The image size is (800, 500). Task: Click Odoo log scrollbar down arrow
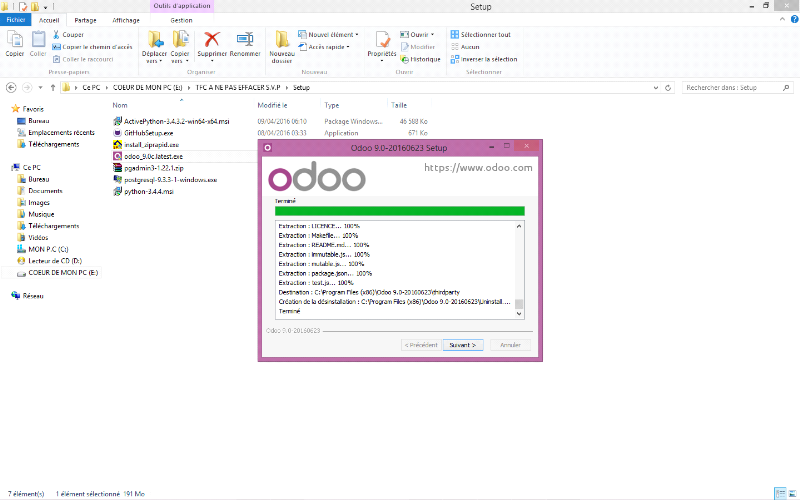519,314
